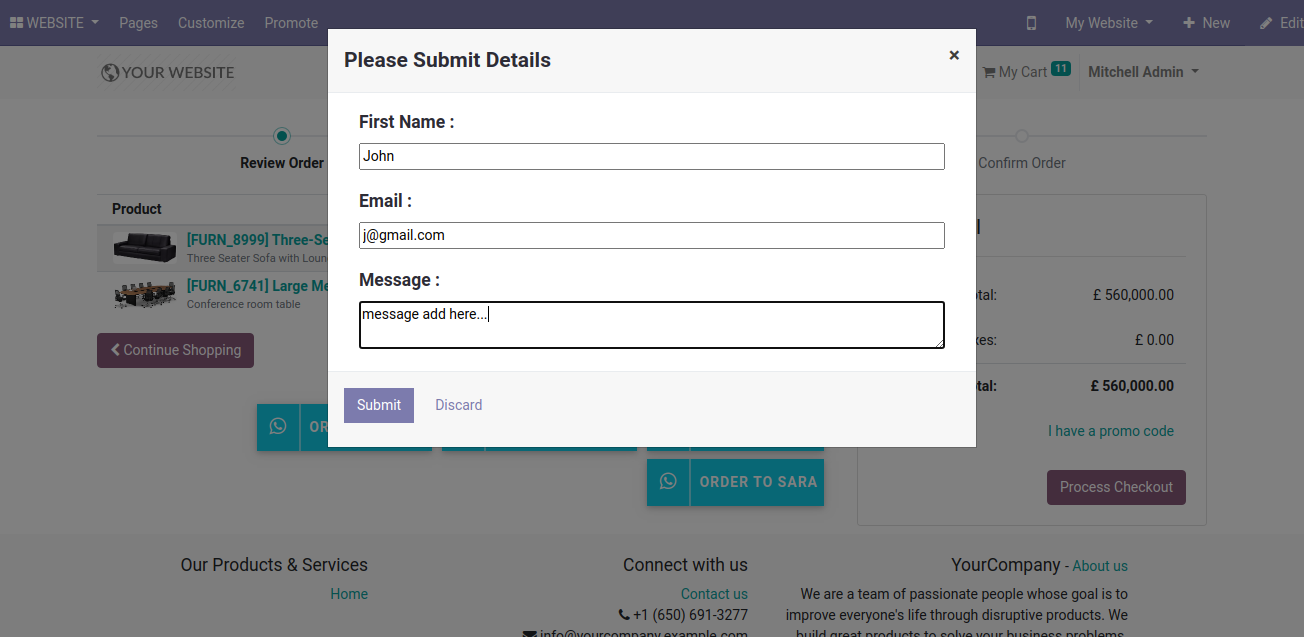Click the pencil Edit icon
Image resolution: width=1304 pixels, height=637 pixels.
[1266, 23]
